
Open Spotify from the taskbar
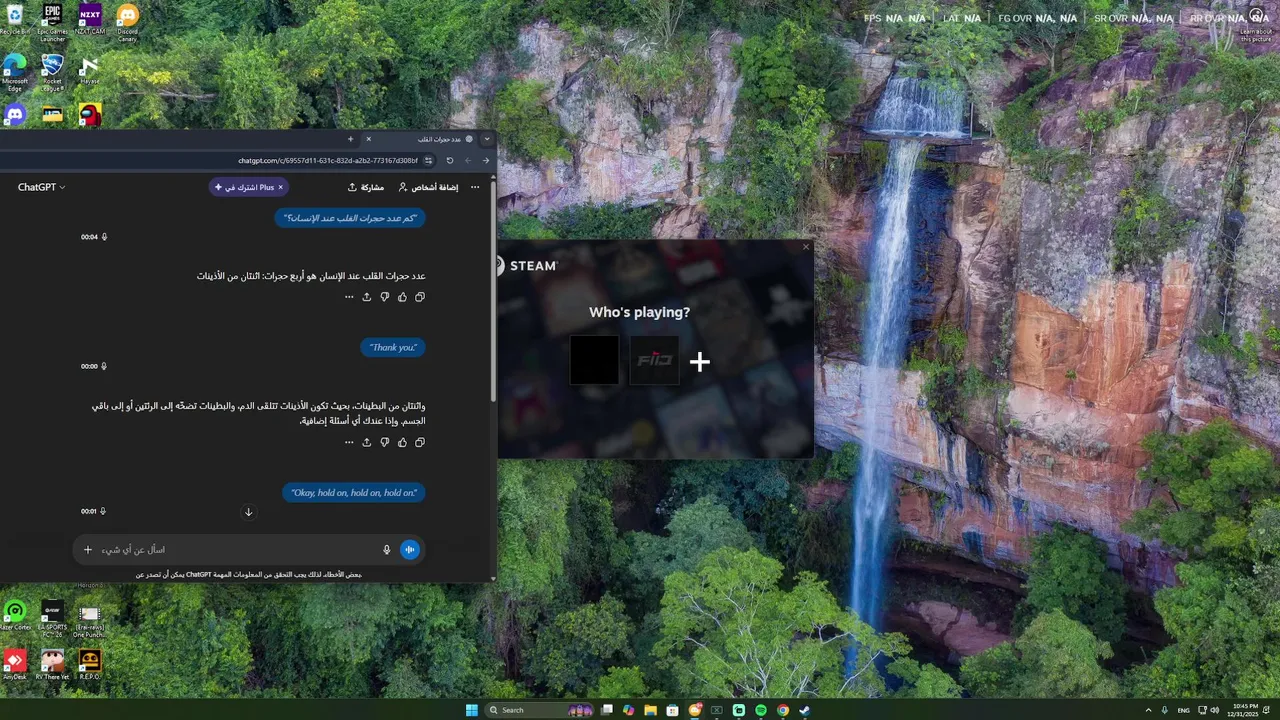761,710
